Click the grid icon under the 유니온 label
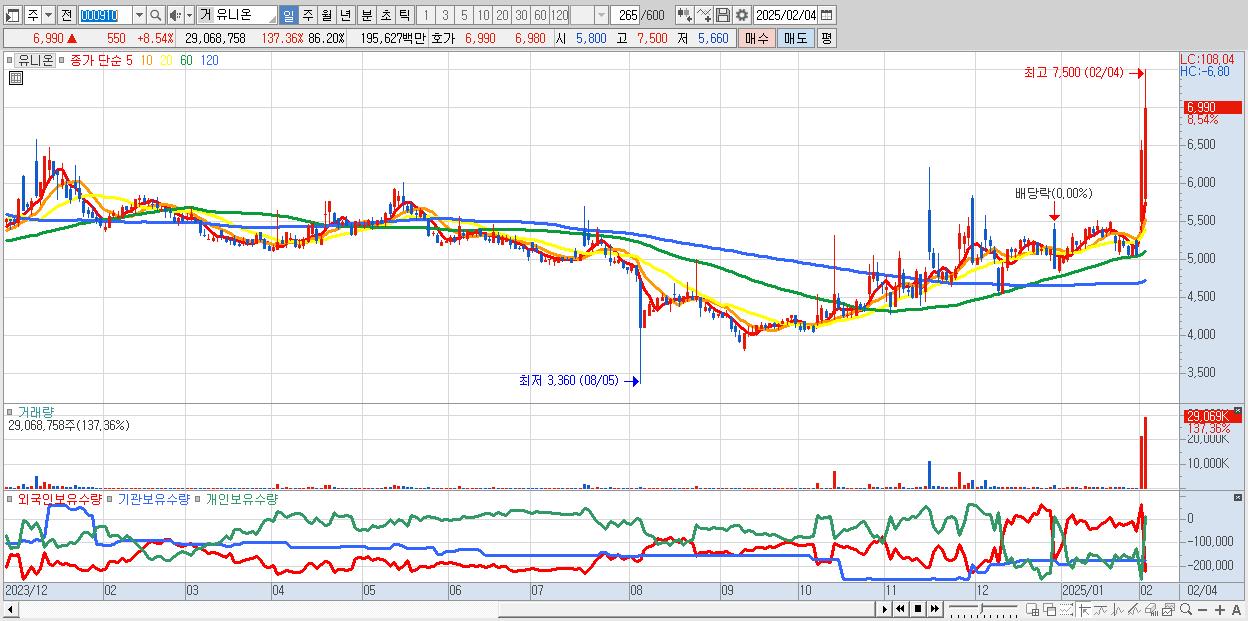Image resolution: width=1248 pixels, height=621 pixels. [x=16, y=78]
